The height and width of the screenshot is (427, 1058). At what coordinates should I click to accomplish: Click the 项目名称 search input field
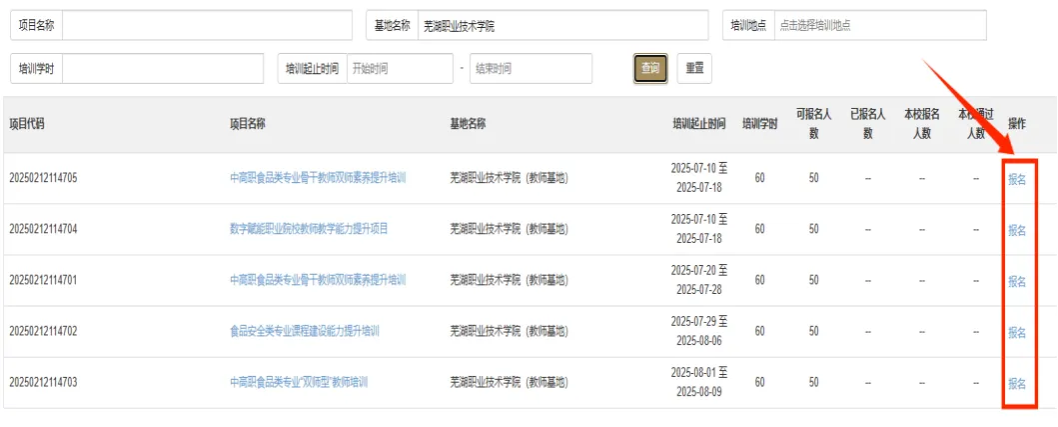tap(207, 26)
